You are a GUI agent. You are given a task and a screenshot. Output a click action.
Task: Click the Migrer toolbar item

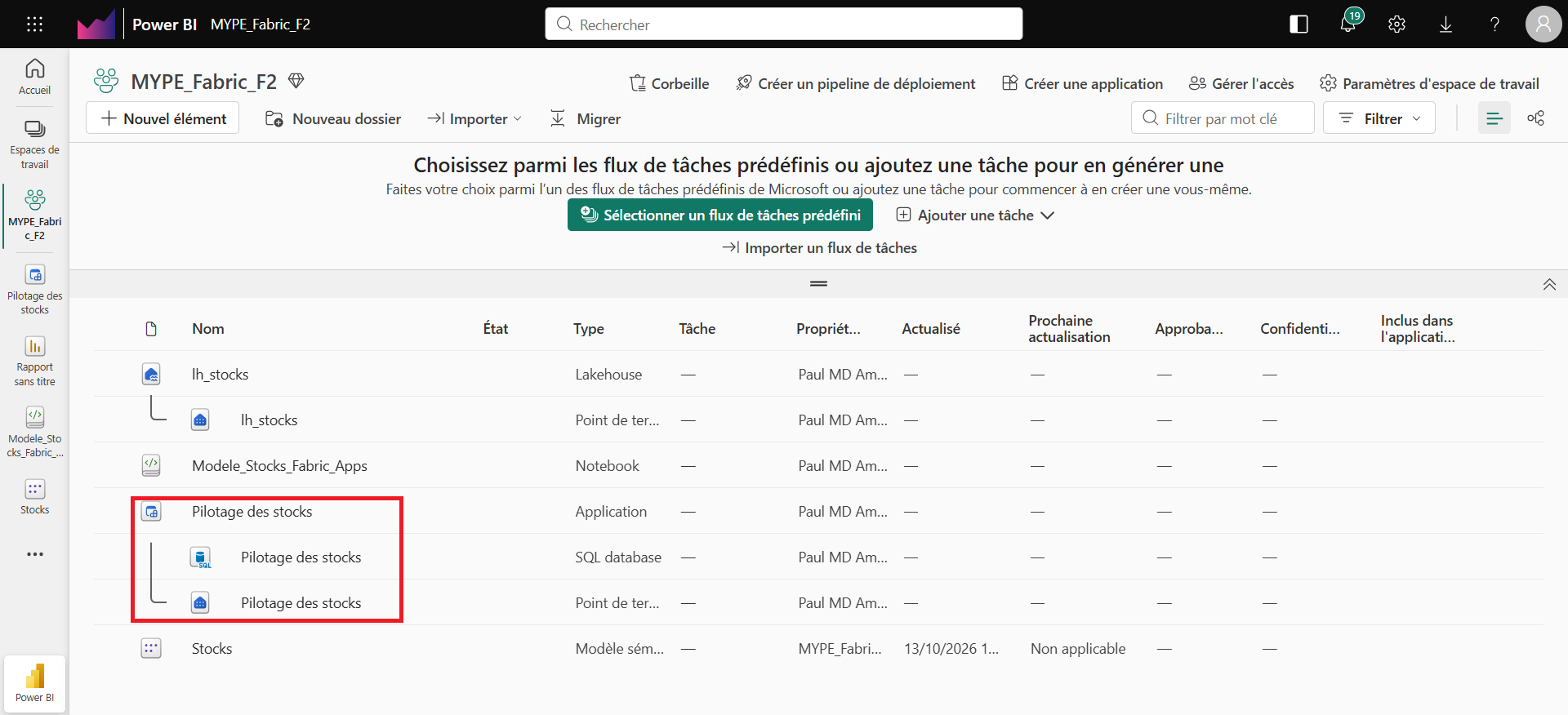(585, 119)
